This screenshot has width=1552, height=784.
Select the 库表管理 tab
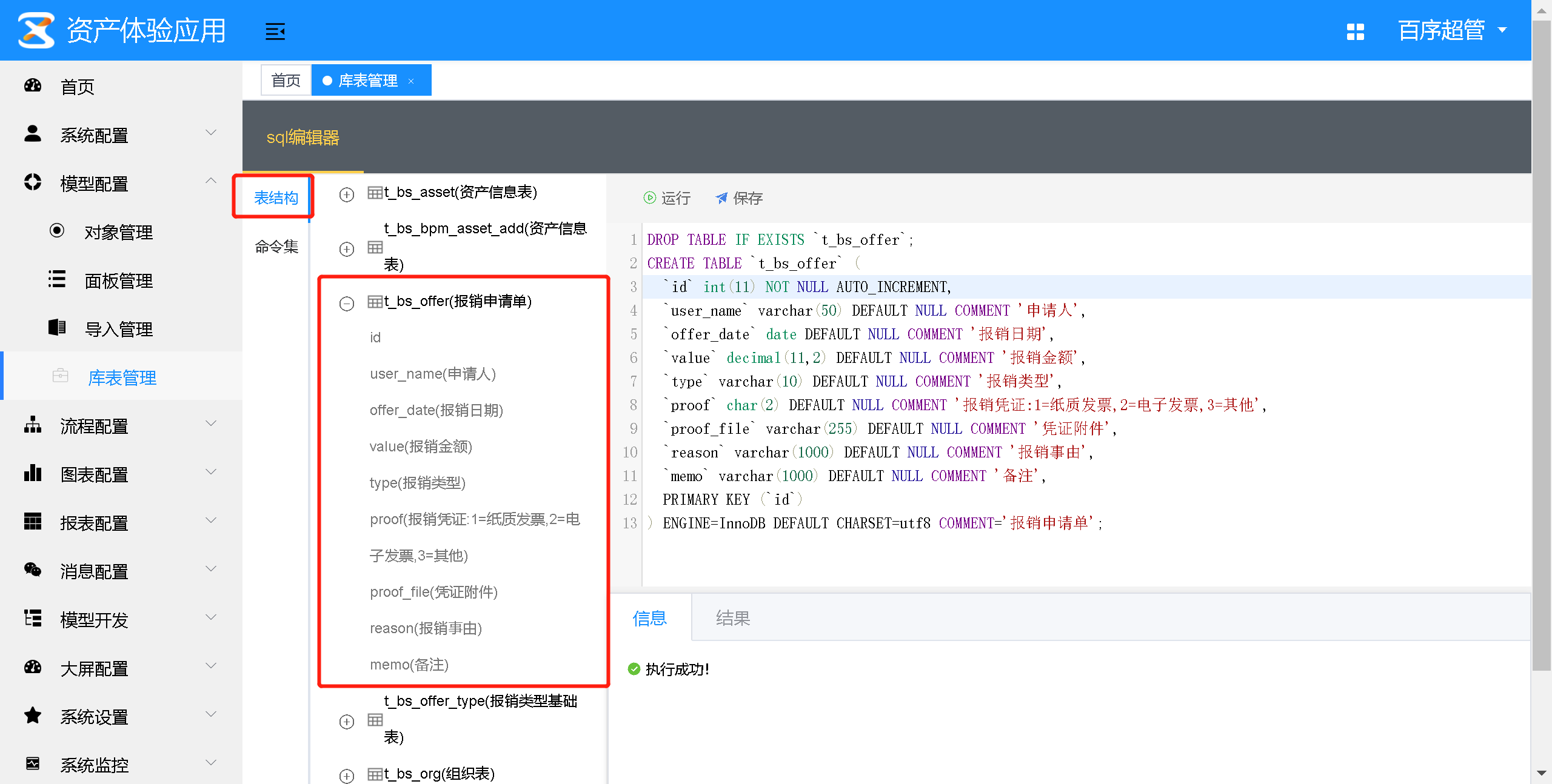(371, 80)
